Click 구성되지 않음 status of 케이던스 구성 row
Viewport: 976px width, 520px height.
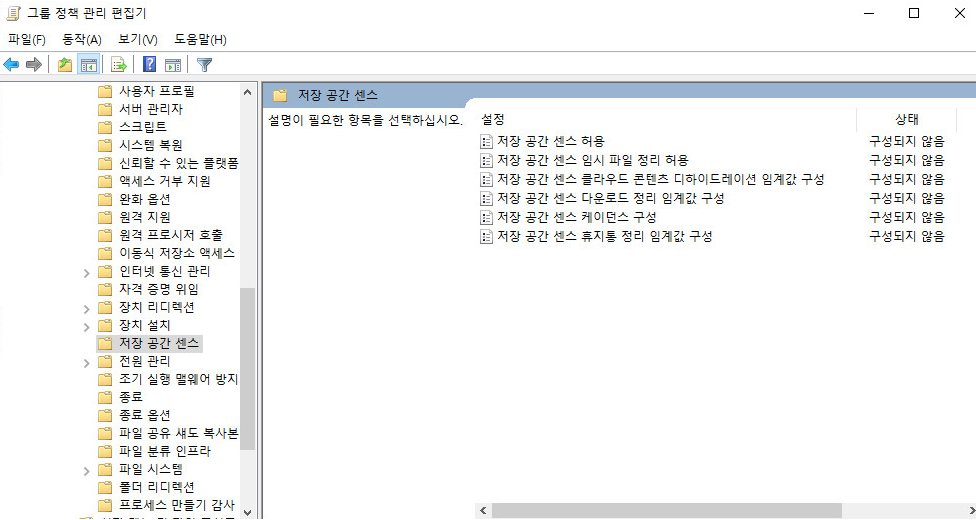pyautogui.click(x=906, y=217)
